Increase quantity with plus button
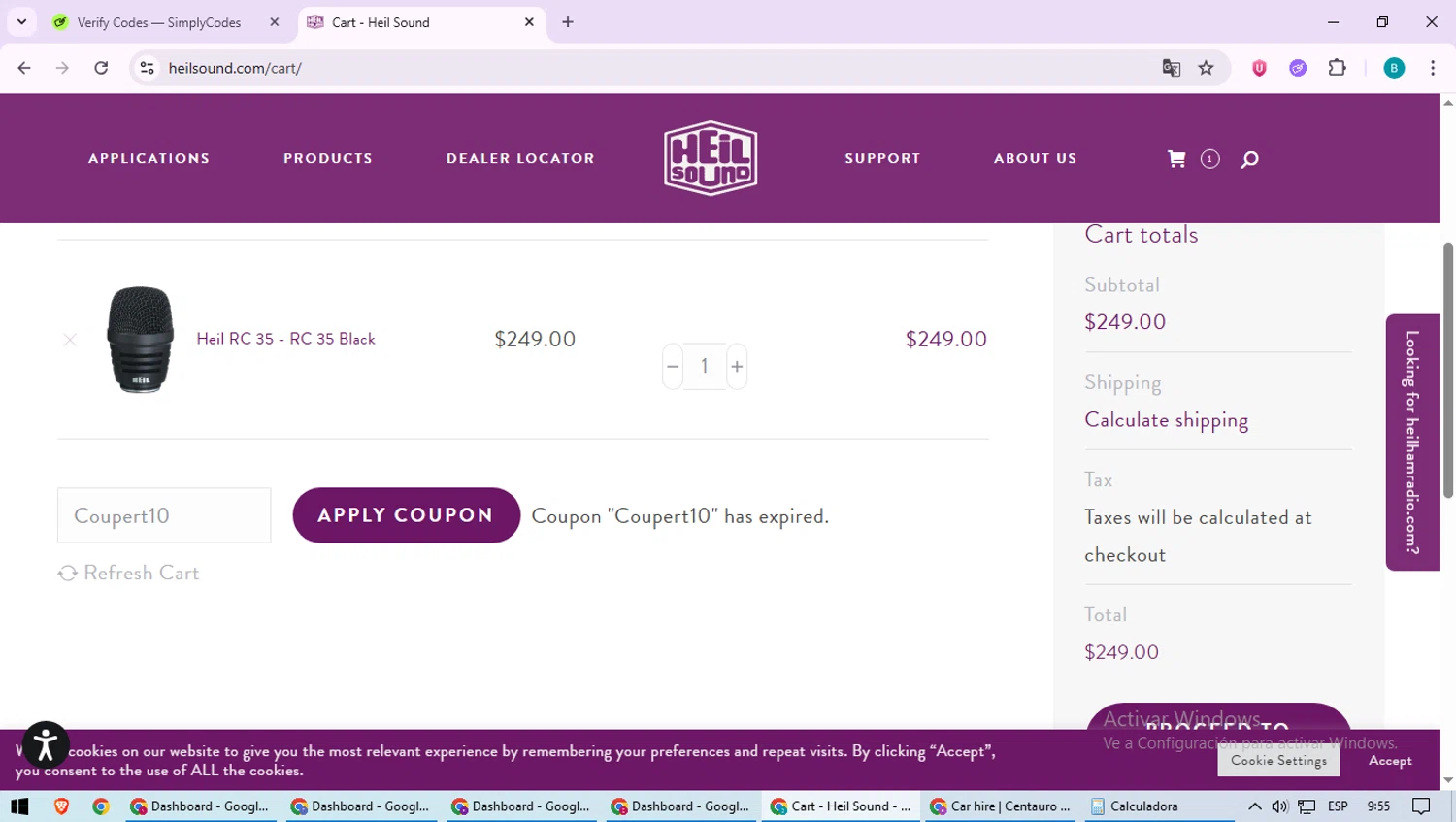This screenshot has width=1456, height=822. tap(737, 366)
